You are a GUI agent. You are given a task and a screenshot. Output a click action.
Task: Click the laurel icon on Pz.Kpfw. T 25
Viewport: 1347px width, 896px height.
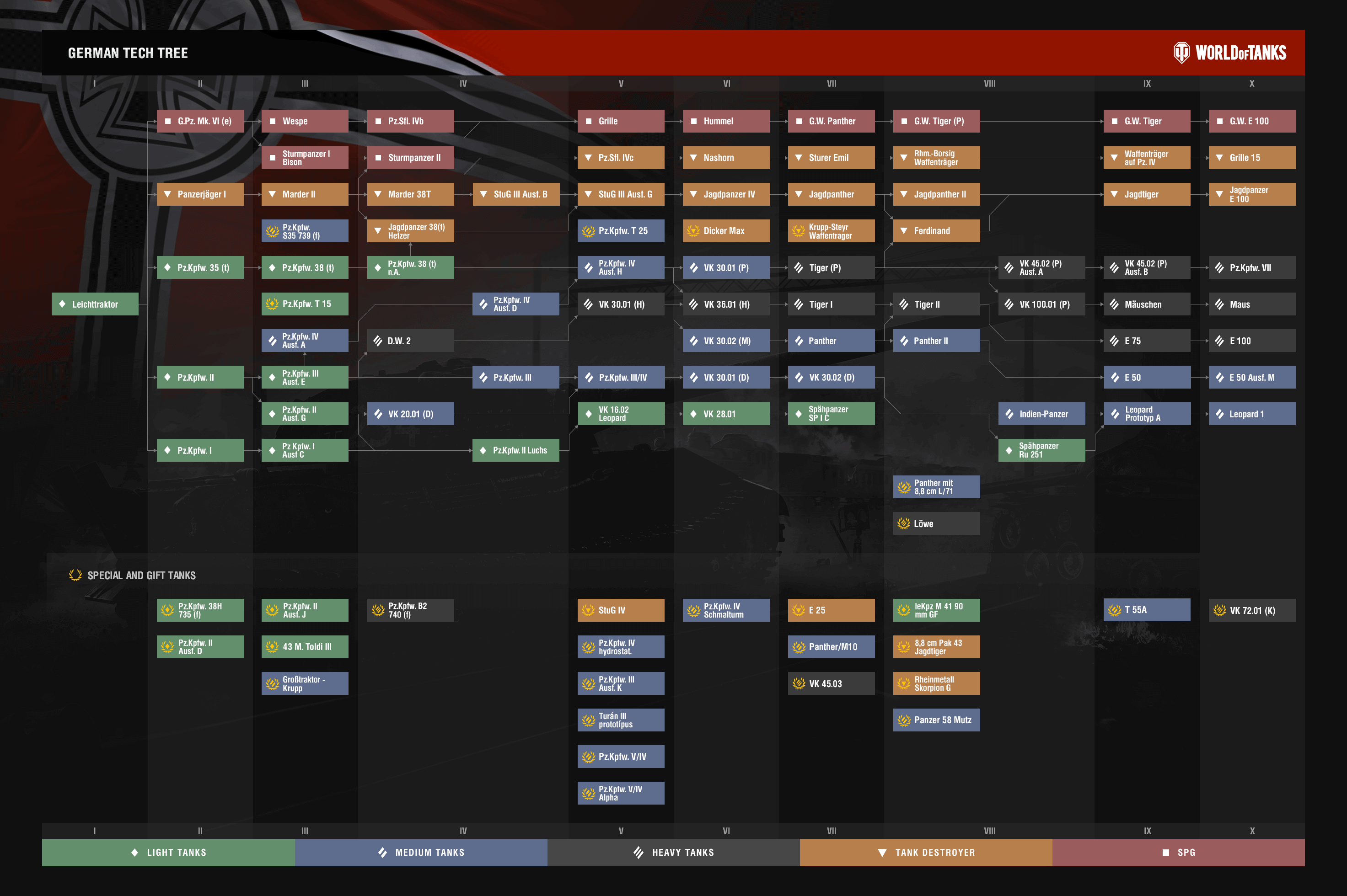(588, 231)
